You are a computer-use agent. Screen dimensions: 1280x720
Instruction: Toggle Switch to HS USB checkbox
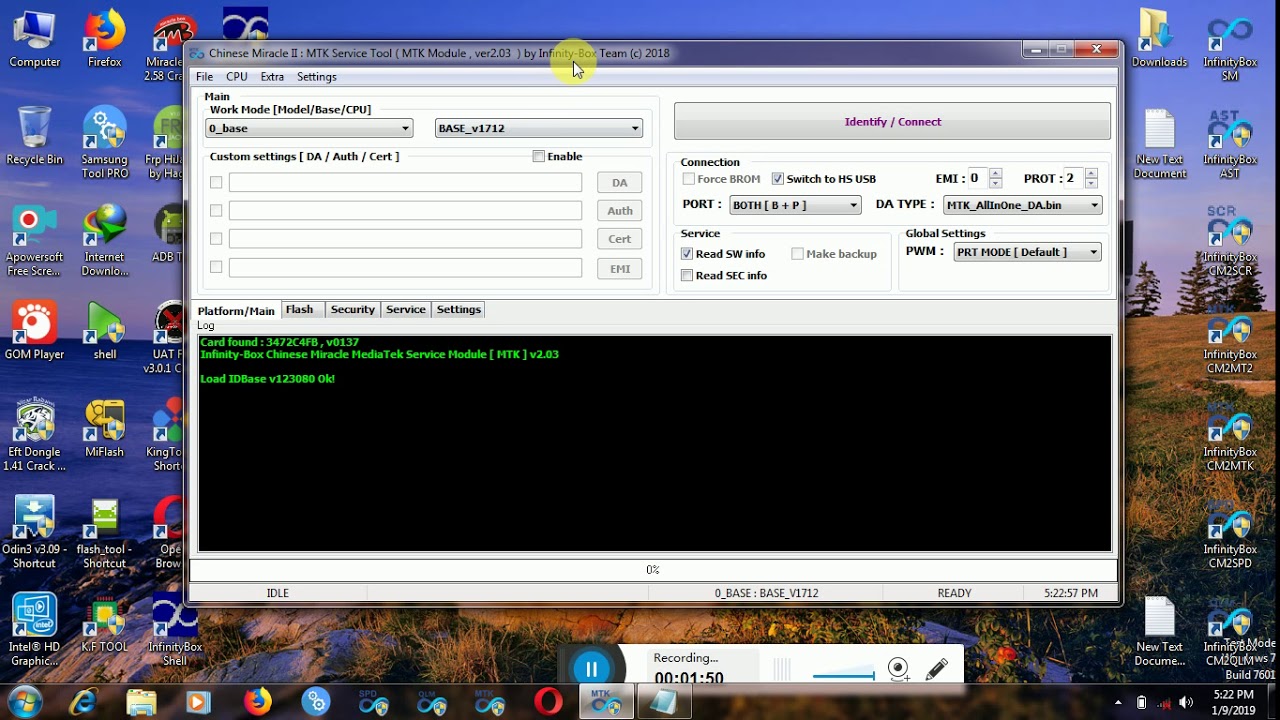778,178
